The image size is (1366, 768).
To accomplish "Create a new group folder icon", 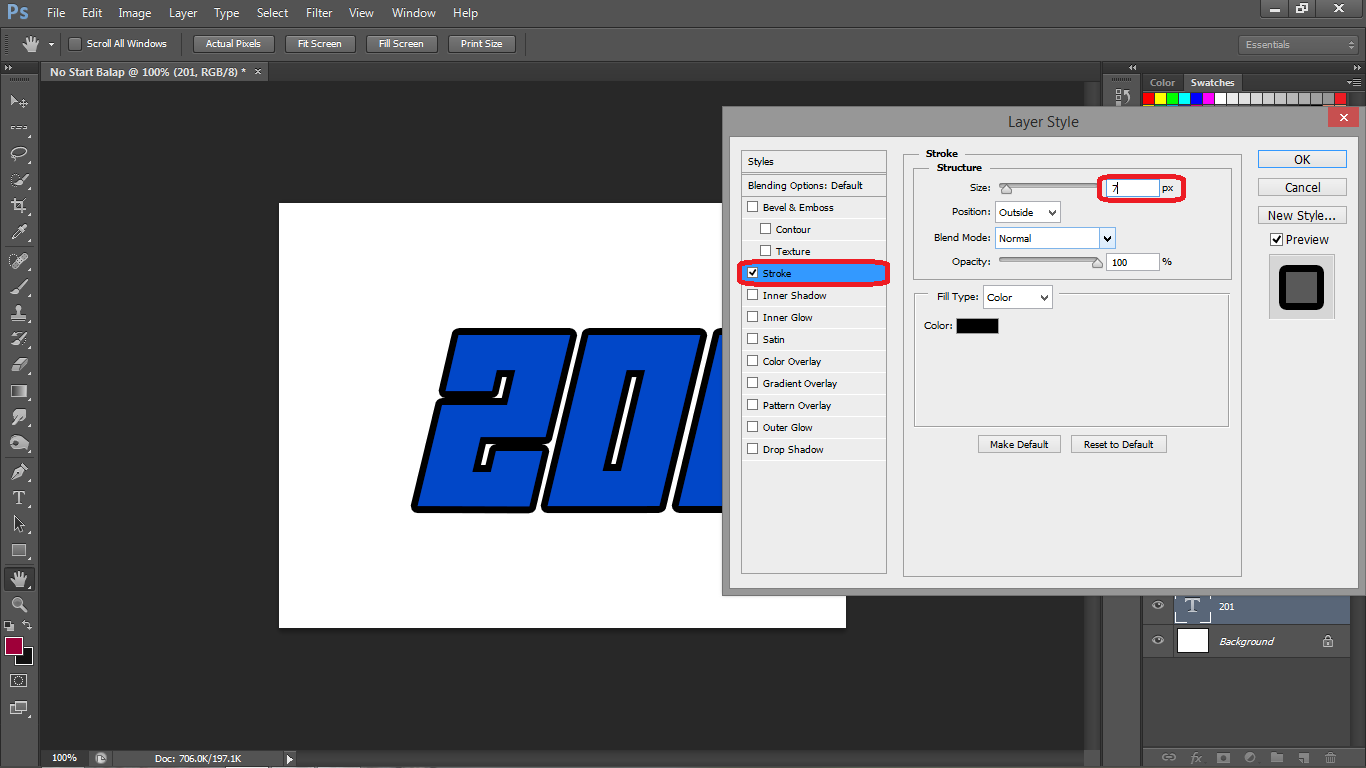I will (x=1276, y=758).
